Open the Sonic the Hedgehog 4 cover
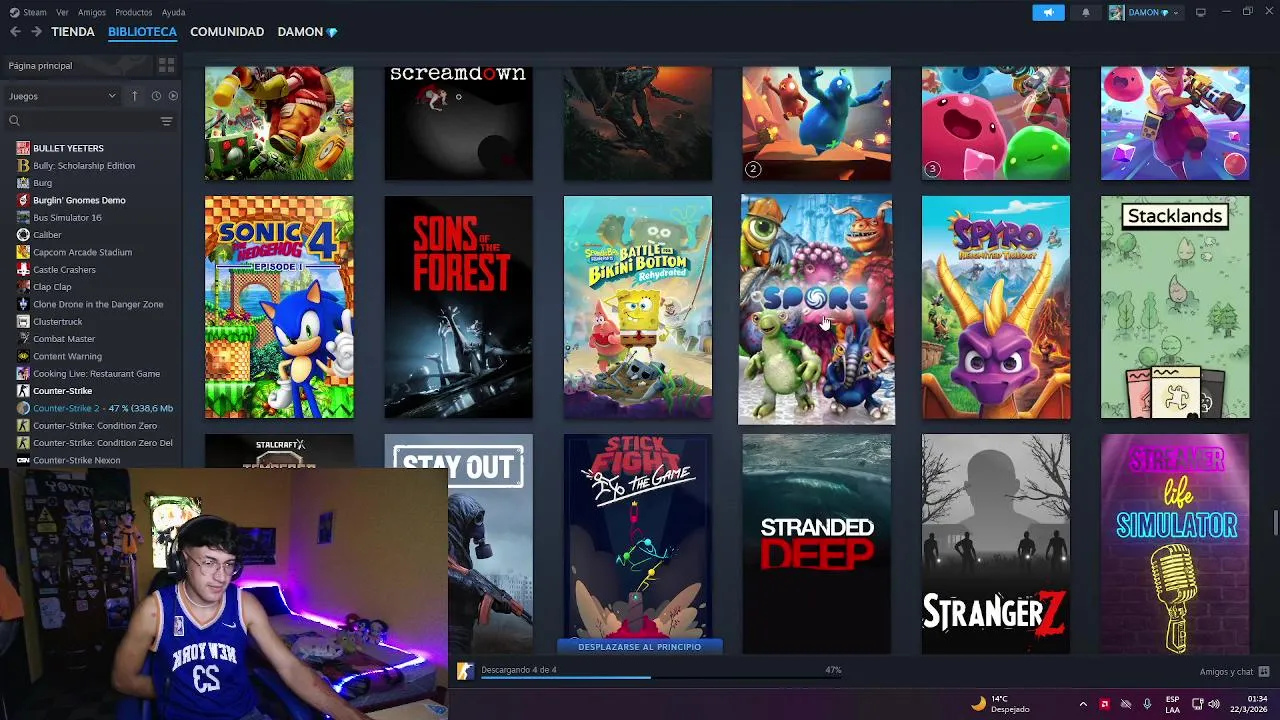 point(279,307)
